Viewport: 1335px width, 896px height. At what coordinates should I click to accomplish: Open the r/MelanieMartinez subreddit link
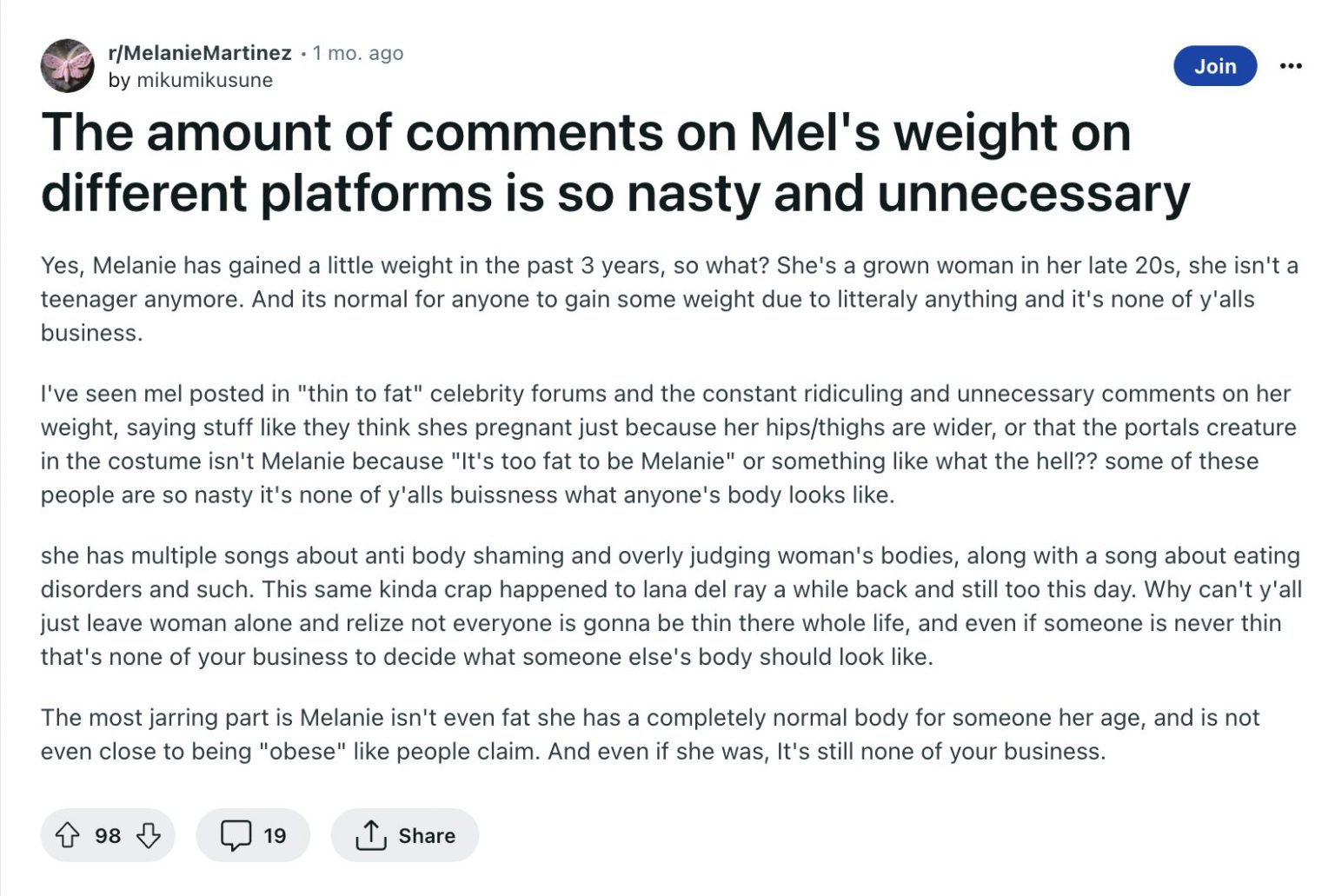(x=200, y=53)
